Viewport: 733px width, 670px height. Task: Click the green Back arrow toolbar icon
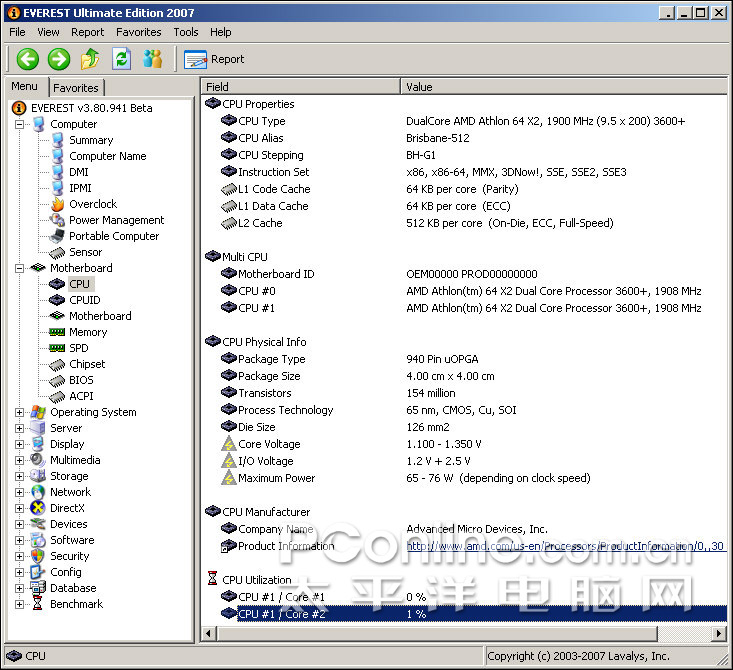[27, 59]
